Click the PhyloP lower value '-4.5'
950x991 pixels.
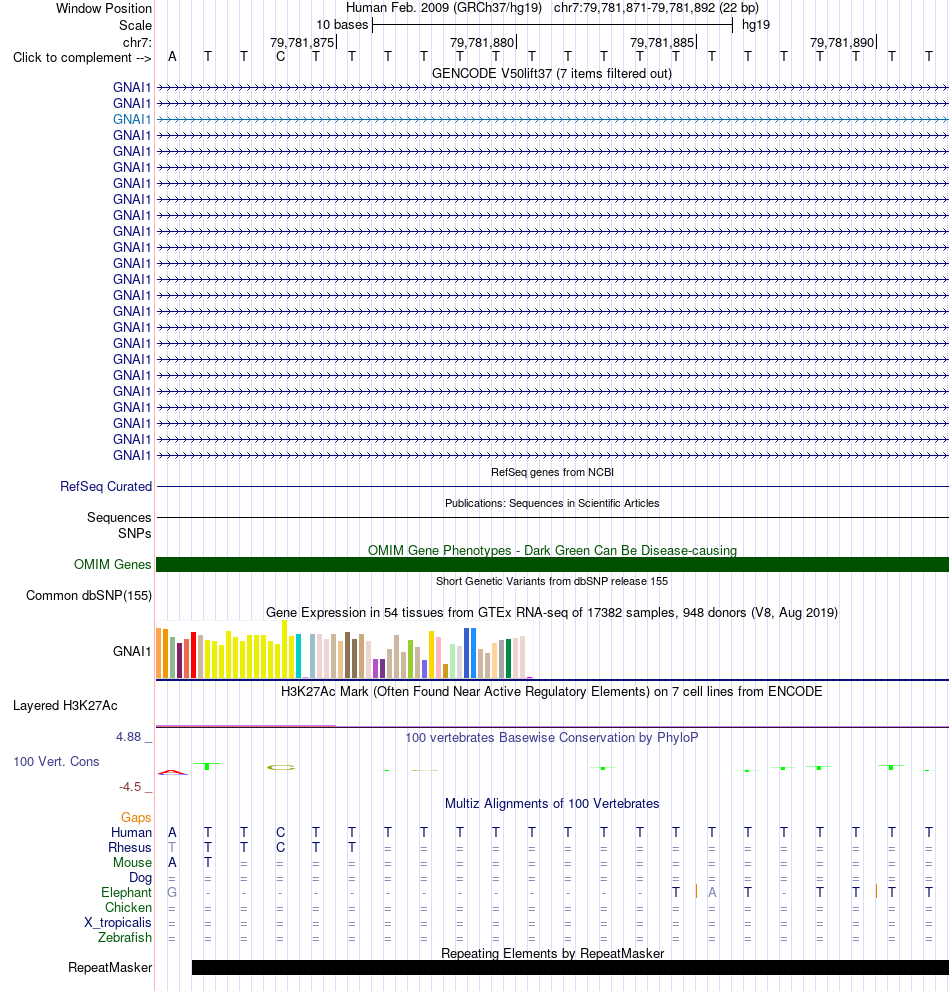tap(130, 787)
